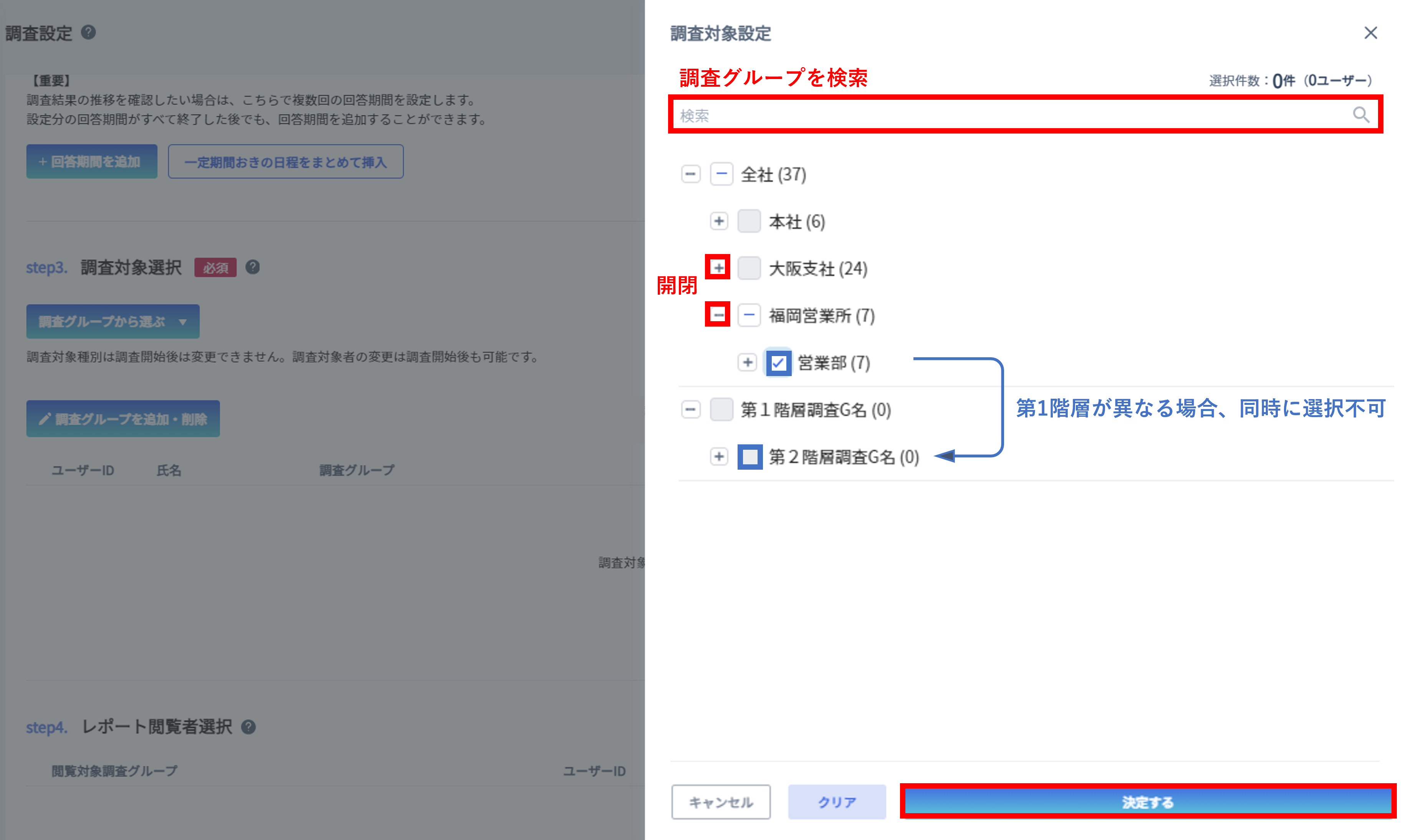Expand the 営業部 (7) node
The image size is (1403, 840).
747,362
